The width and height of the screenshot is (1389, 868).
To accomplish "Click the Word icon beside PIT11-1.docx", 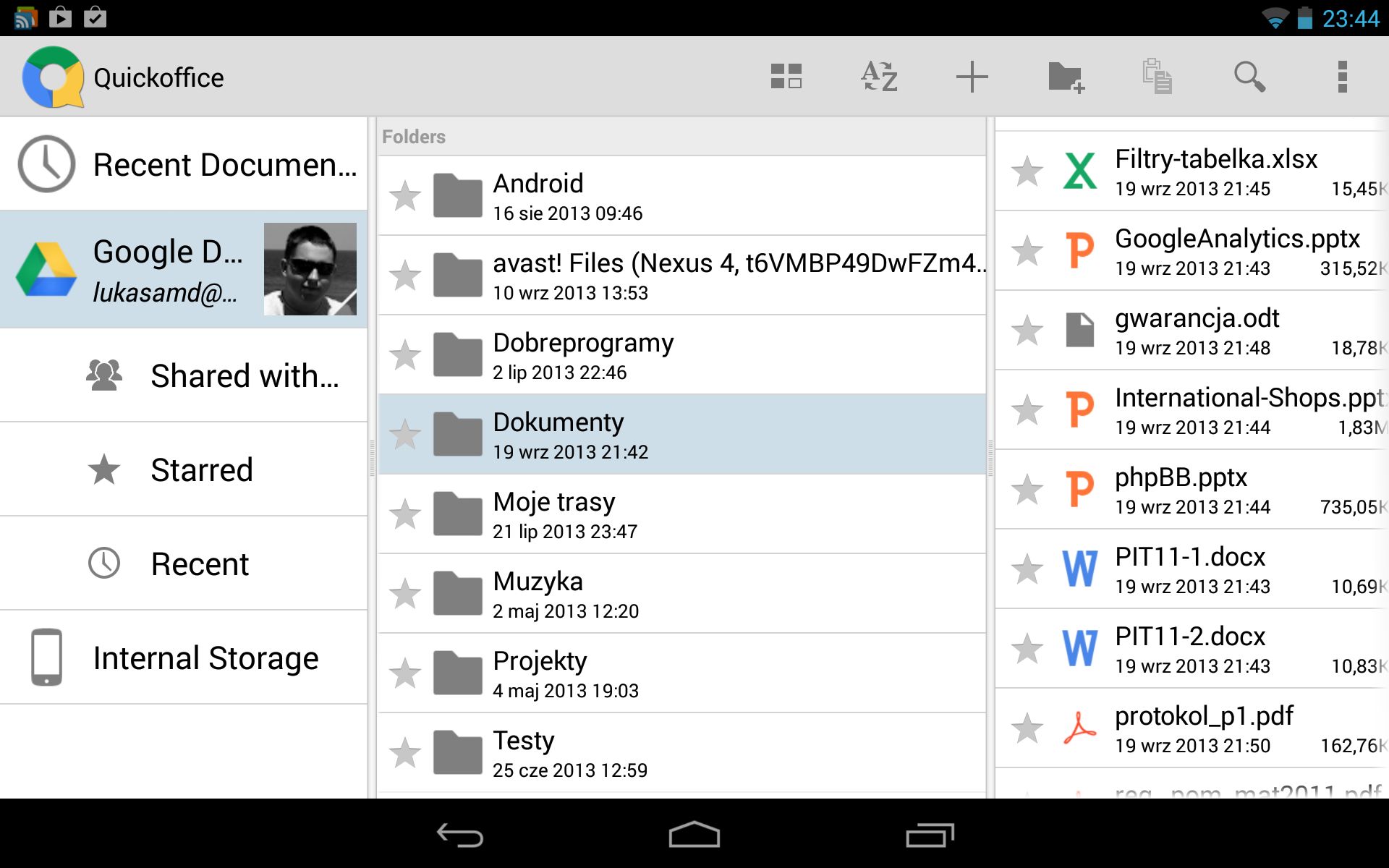I will click(1080, 569).
